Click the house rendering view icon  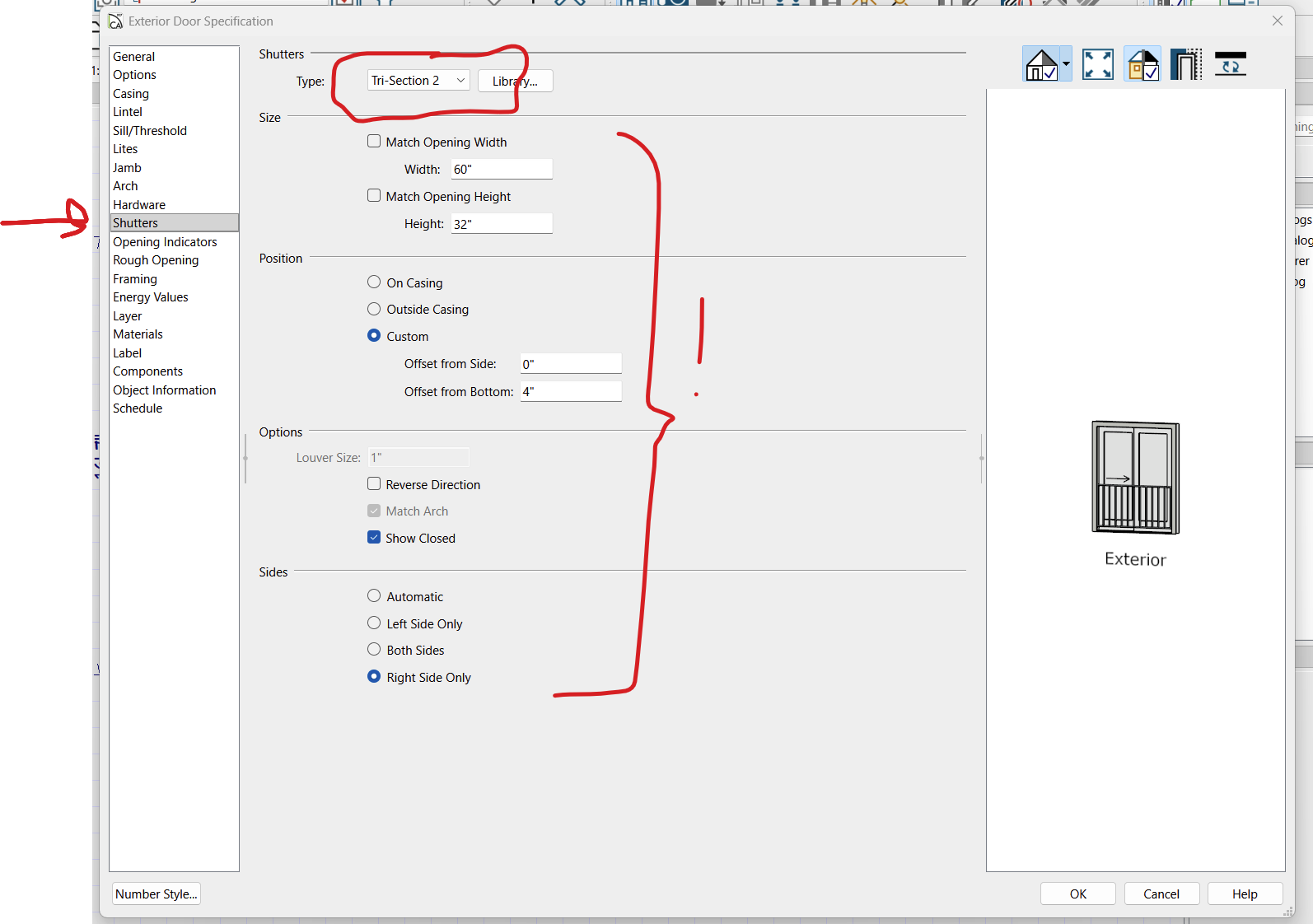point(1041,64)
